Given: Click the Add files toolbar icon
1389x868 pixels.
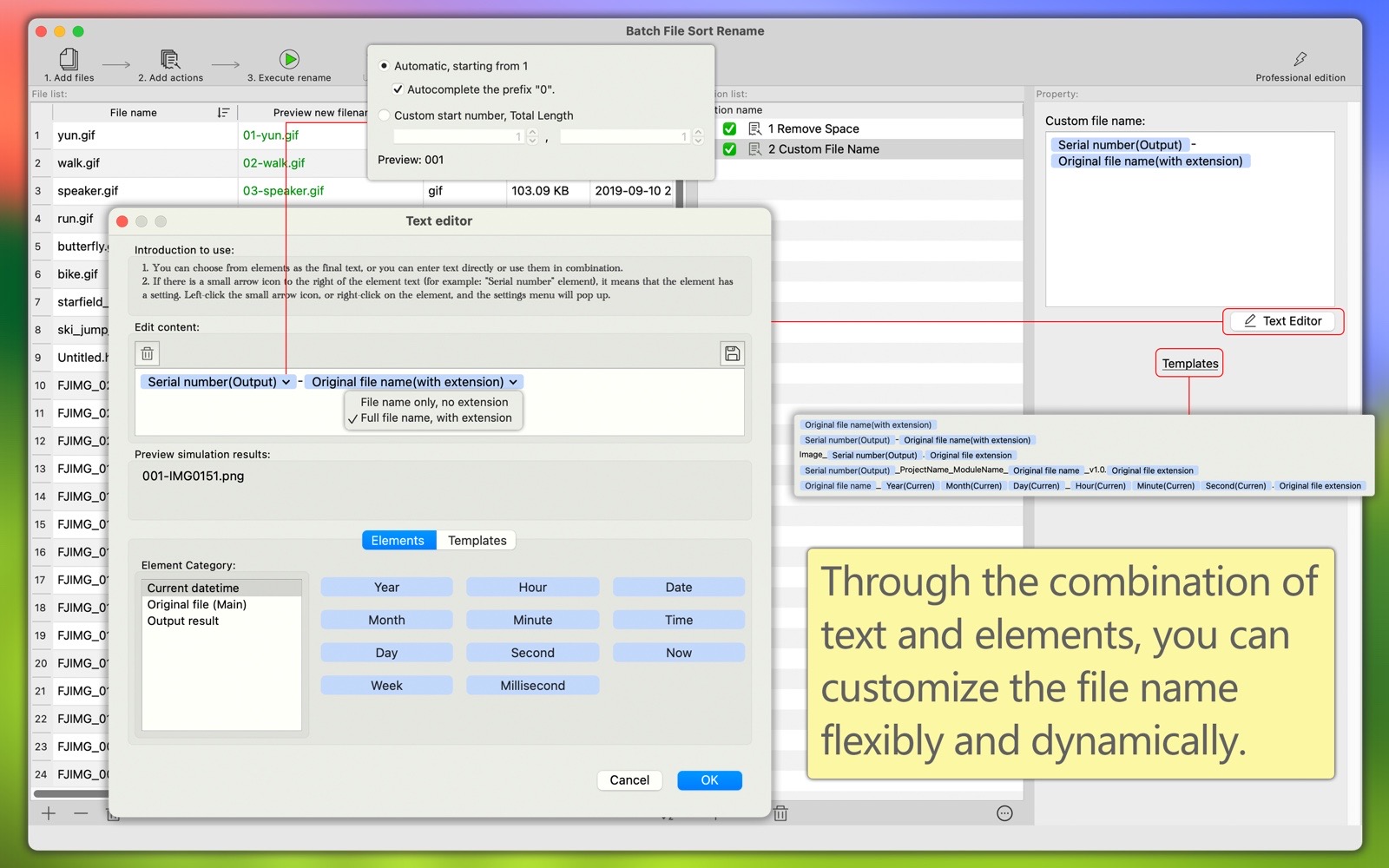Looking at the screenshot, I should (x=69, y=59).
